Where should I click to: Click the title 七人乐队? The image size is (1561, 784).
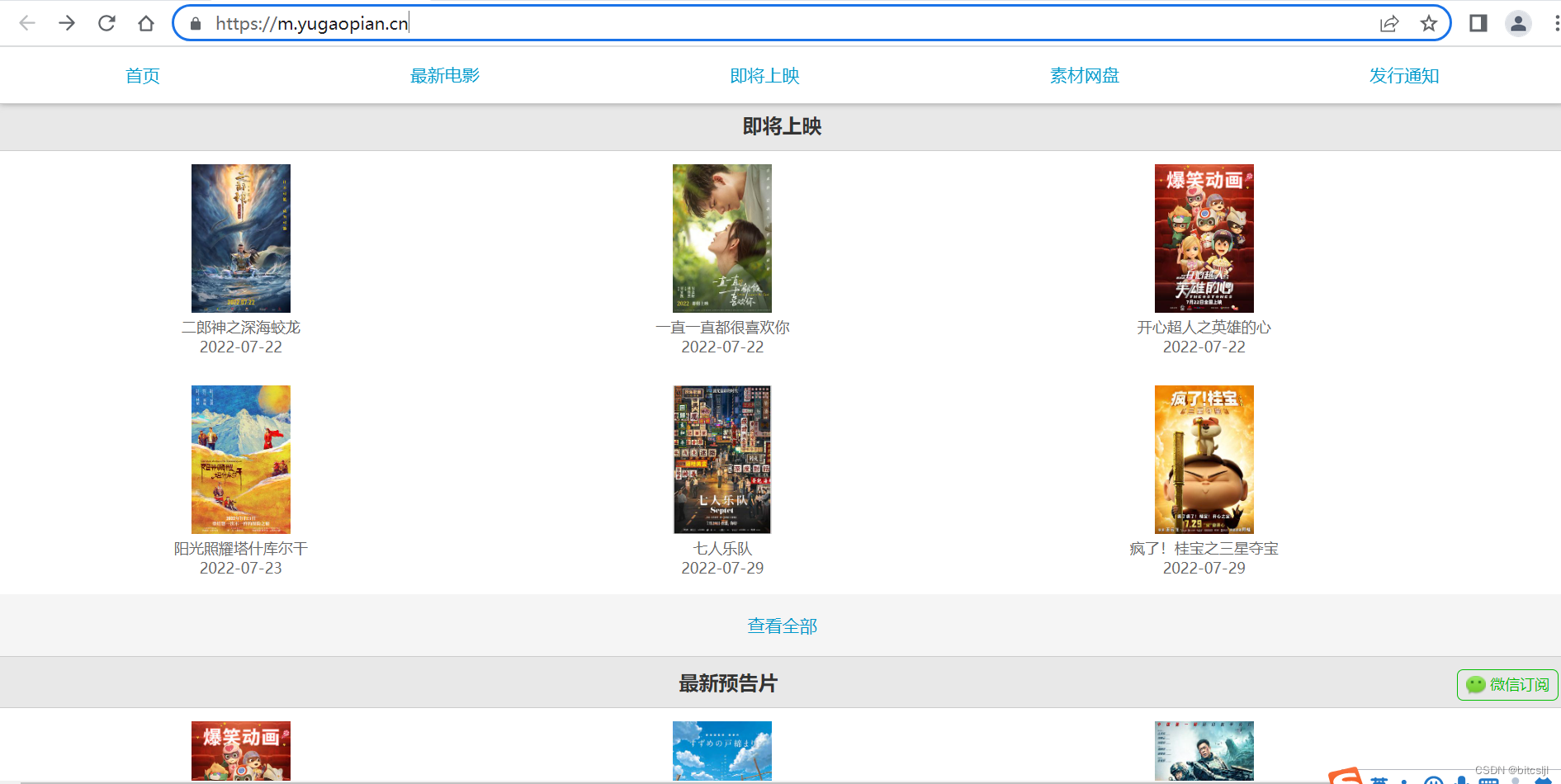(x=722, y=549)
